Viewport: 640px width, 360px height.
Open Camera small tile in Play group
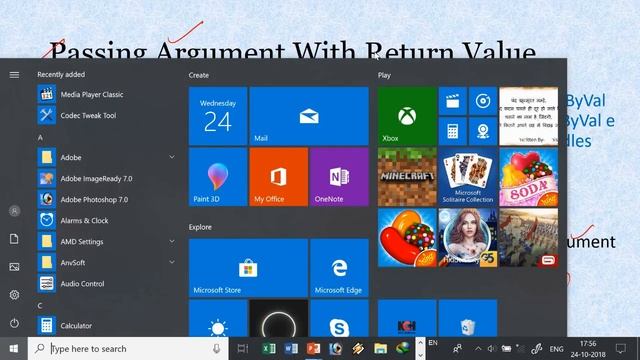[x=483, y=131]
